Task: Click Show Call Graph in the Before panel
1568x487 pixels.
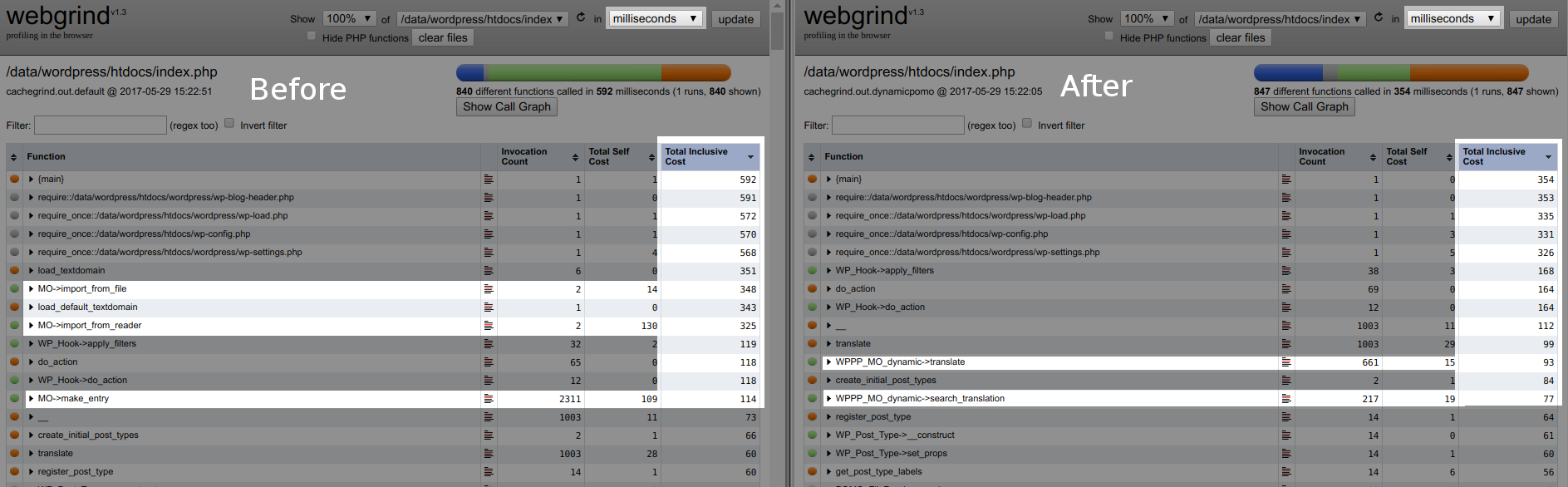Action: [507, 106]
